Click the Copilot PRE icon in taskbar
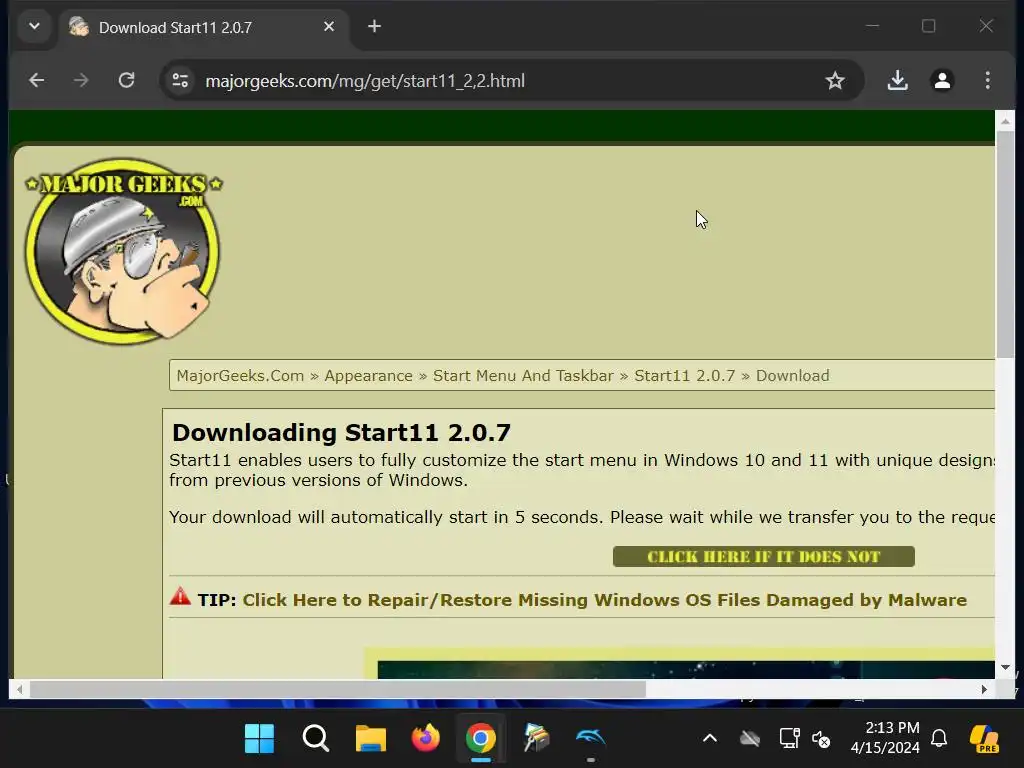This screenshot has height=768, width=1024. pos(984,739)
